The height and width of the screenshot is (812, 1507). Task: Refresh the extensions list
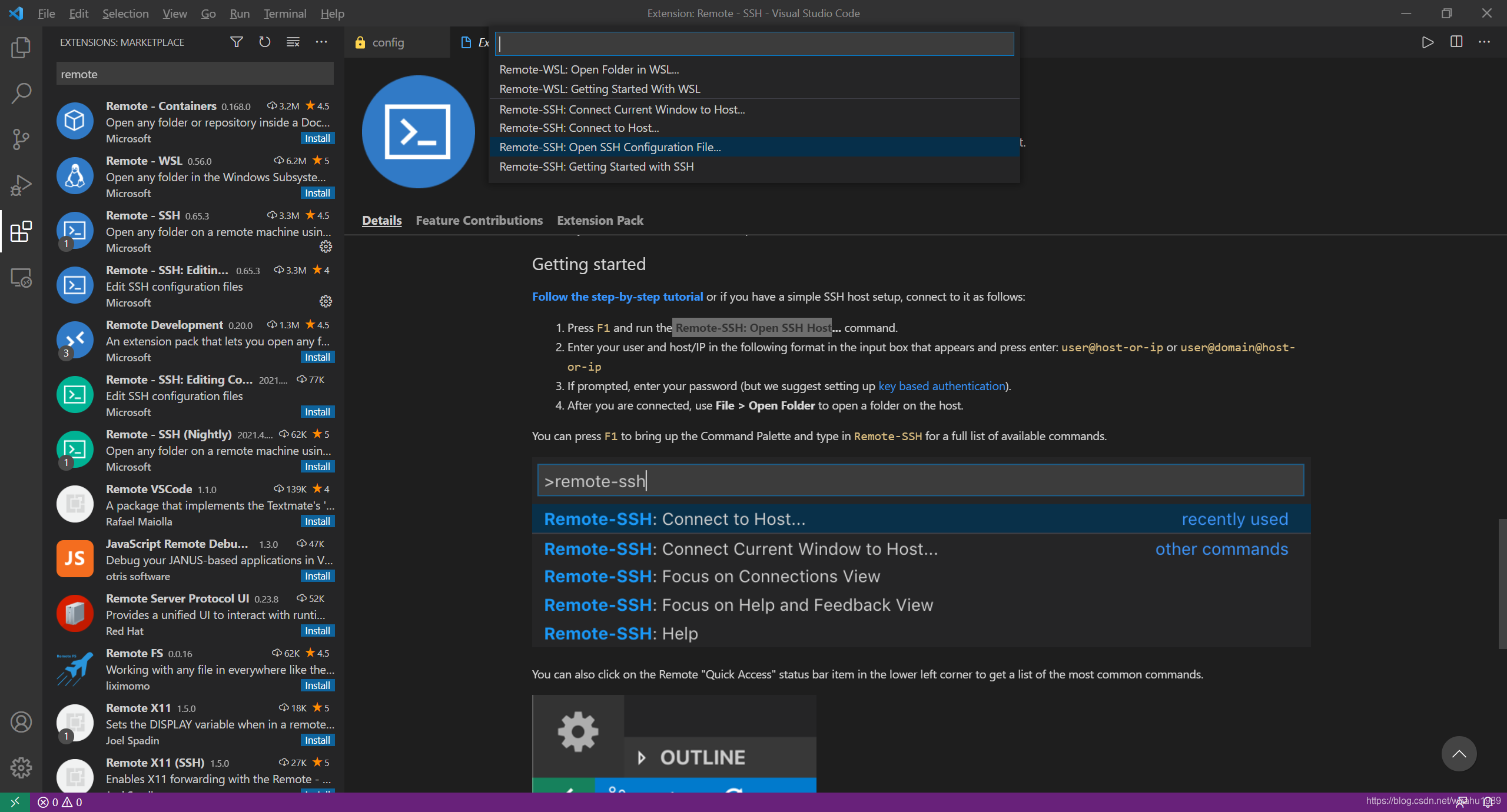tap(264, 42)
